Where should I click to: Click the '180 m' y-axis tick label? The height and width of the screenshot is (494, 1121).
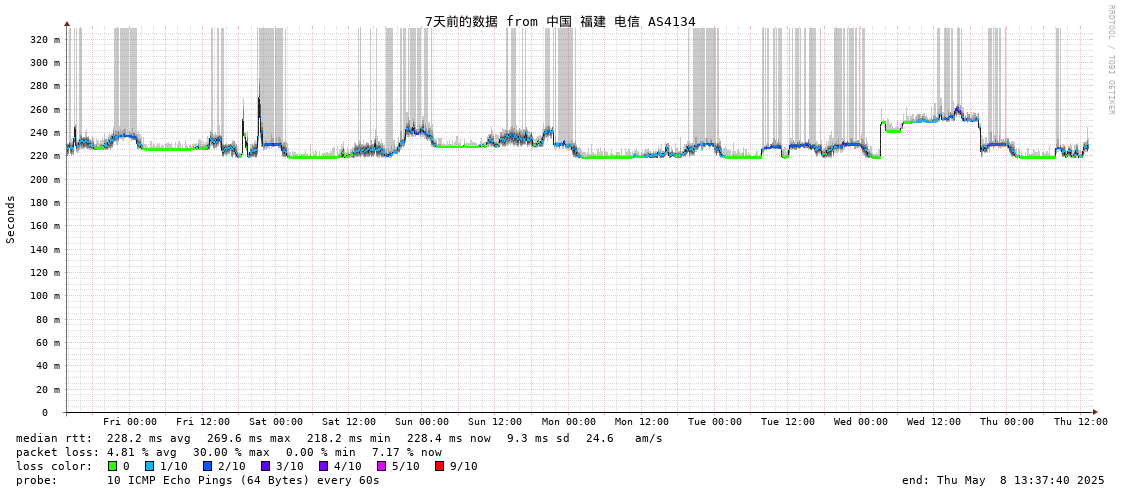click(46, 203)
